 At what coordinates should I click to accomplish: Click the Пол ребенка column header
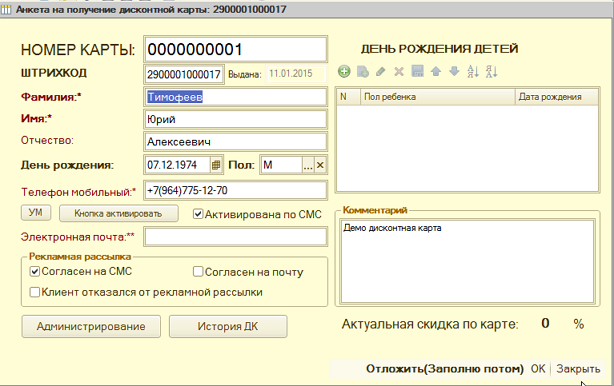tap(437, 97)
